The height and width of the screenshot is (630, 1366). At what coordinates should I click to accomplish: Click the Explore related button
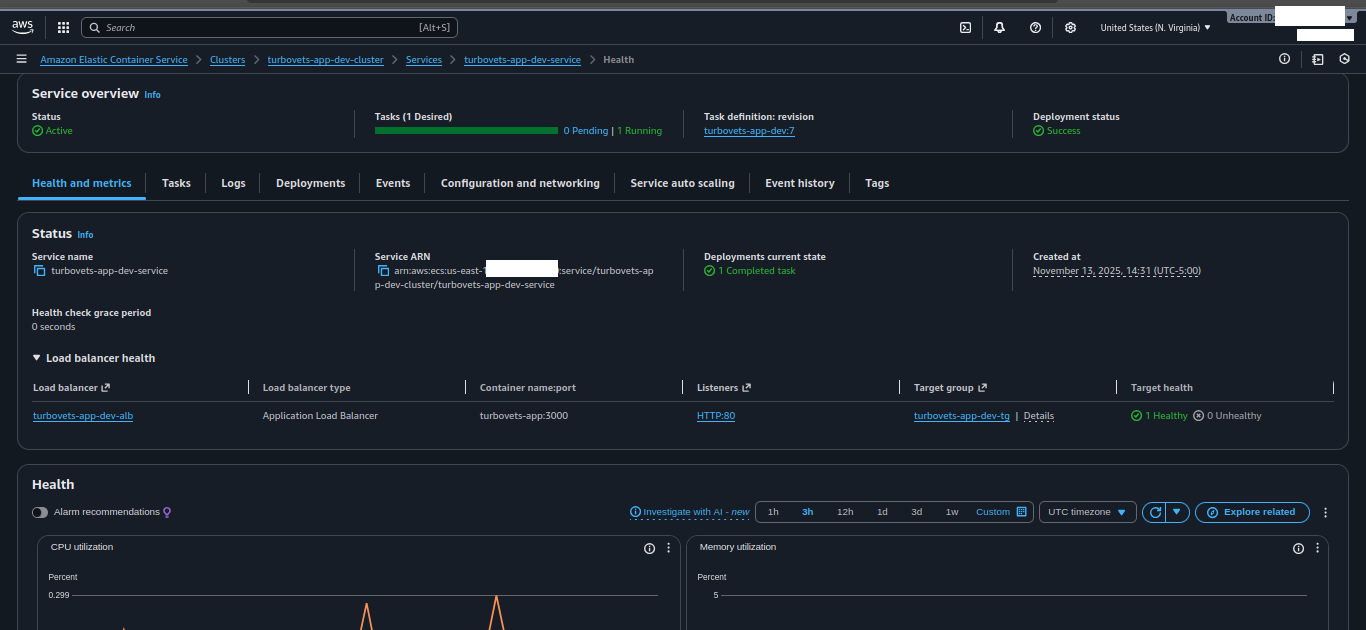pos(1252,512)
